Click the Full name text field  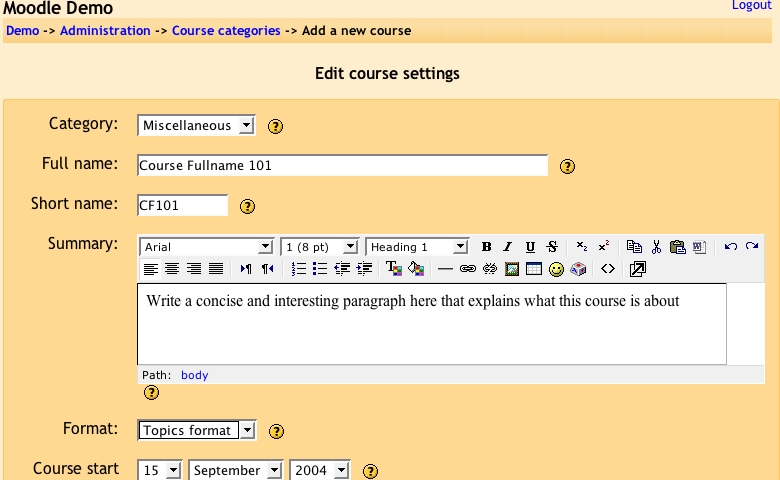pyautogui.click(x=342, y=166)
